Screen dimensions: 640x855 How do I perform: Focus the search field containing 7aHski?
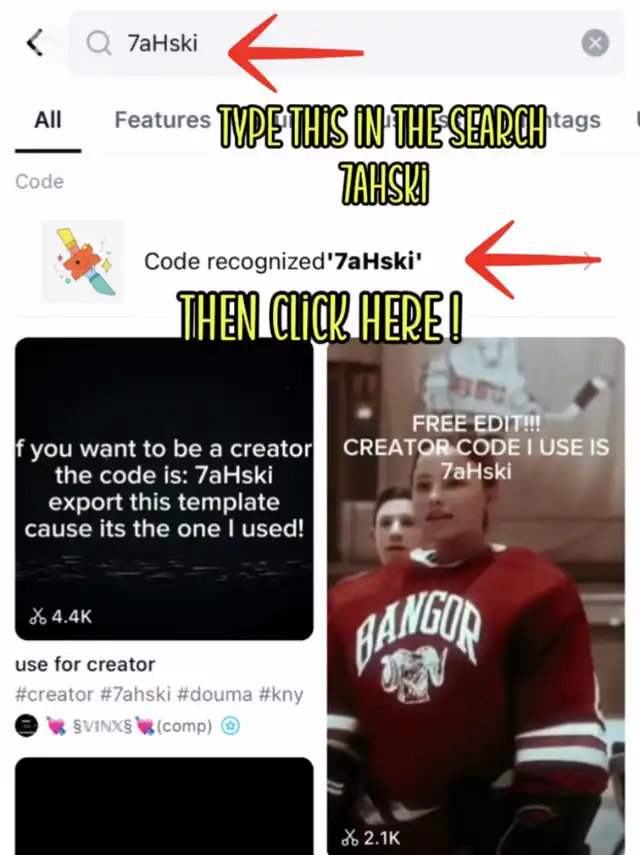pos(346,43)
